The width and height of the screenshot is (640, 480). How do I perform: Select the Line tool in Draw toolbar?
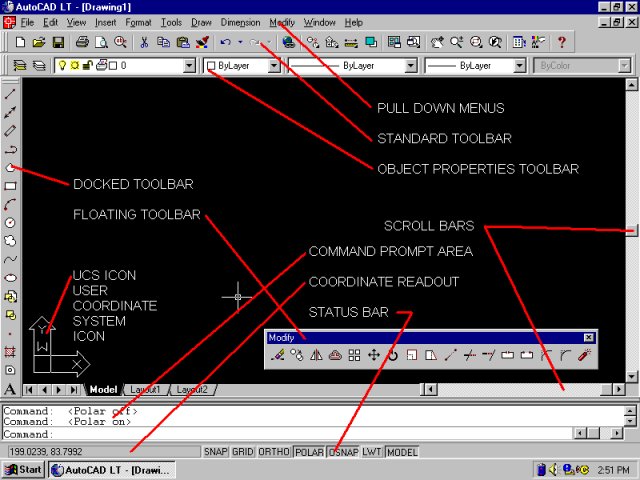(10, 93)
